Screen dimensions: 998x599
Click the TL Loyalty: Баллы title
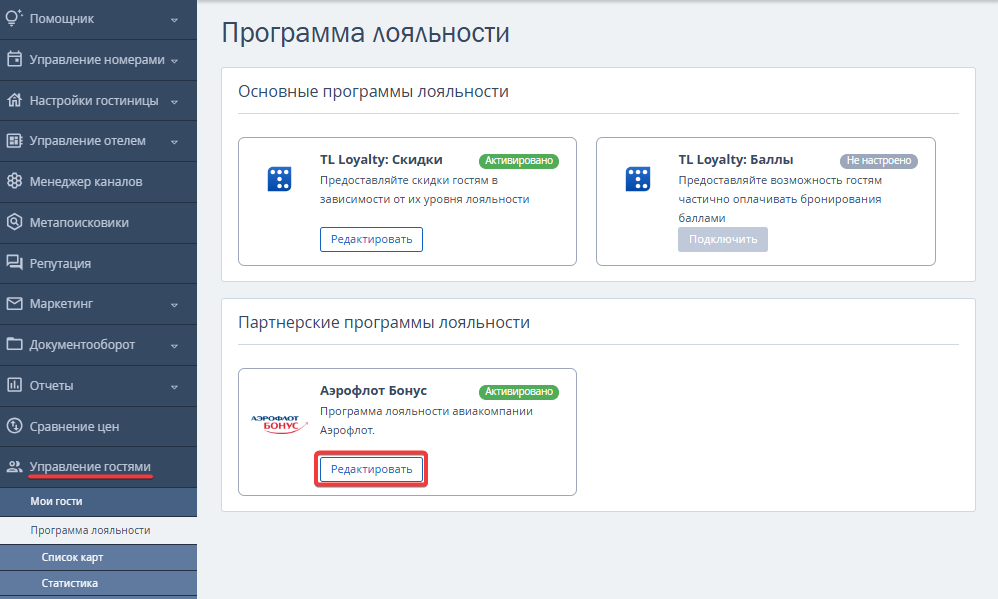735,160
